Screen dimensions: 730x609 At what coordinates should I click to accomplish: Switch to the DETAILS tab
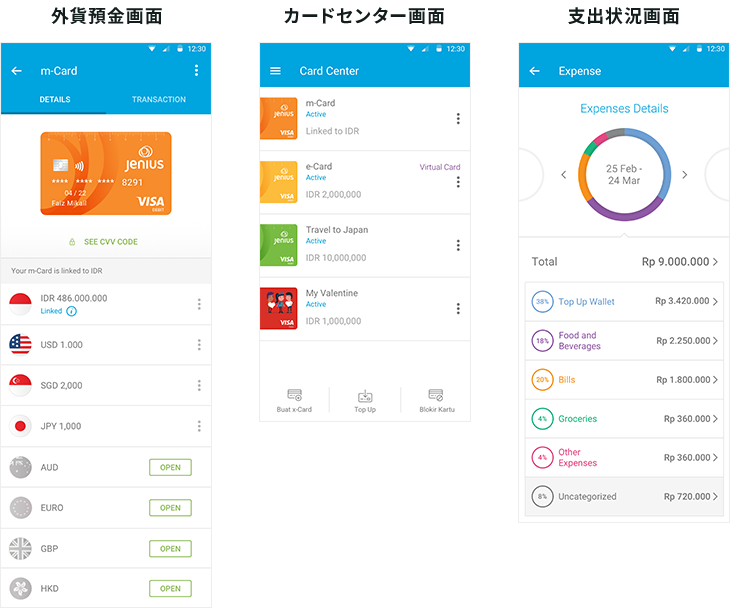[54, 100]
